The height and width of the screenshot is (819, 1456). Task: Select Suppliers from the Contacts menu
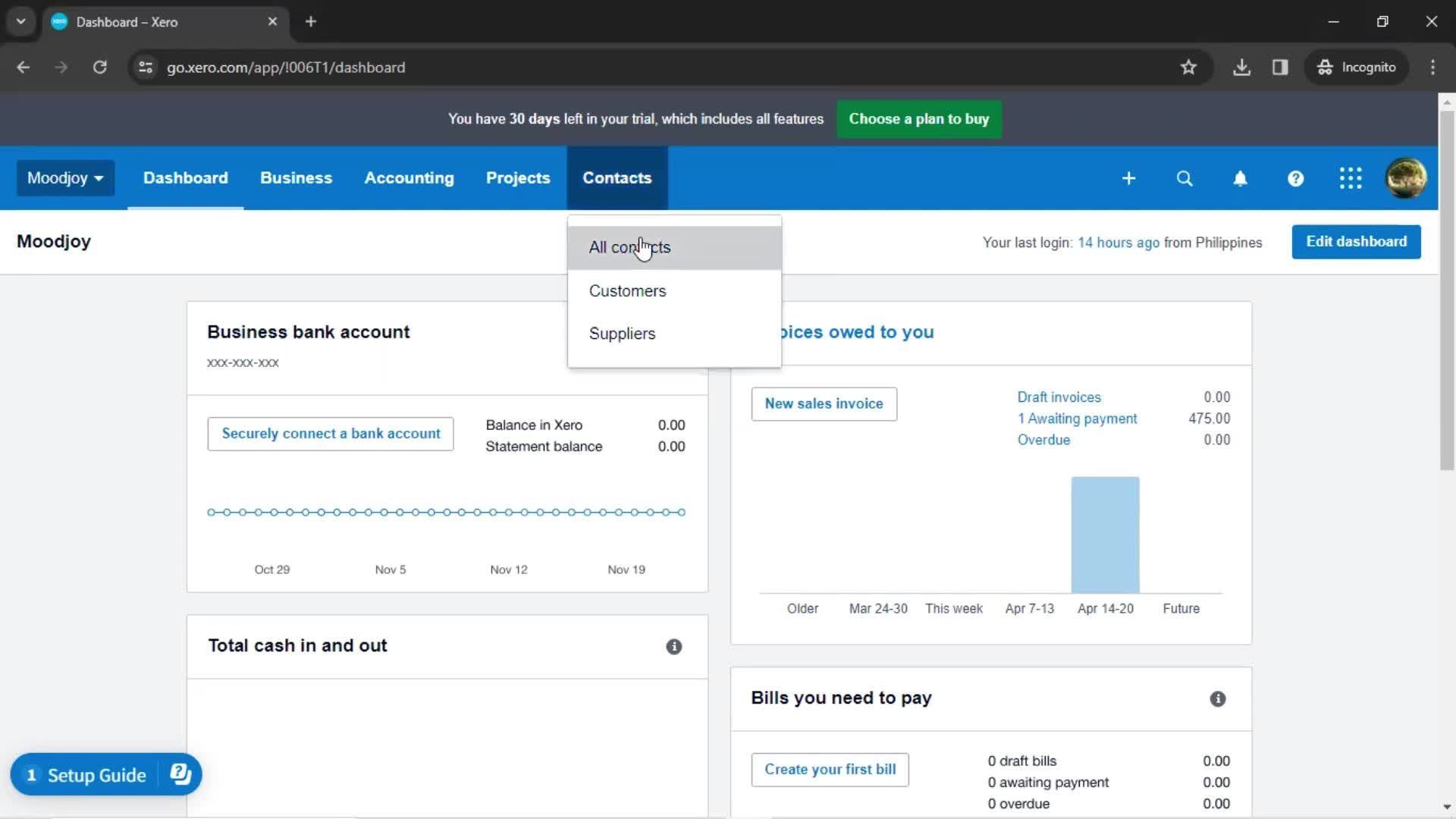674,334
